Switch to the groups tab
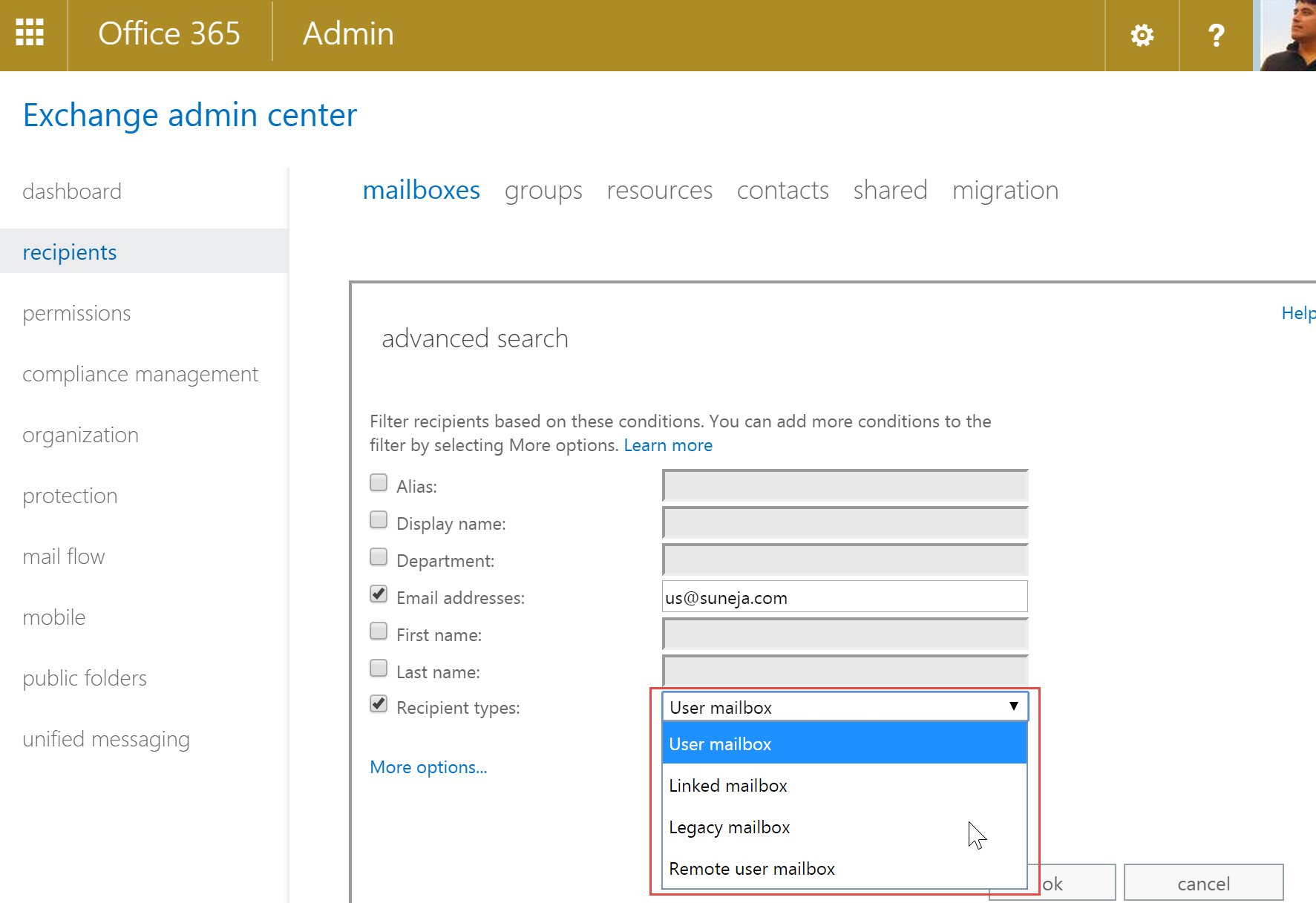This screenshot has width=1316, height=903. coord(543,190)
